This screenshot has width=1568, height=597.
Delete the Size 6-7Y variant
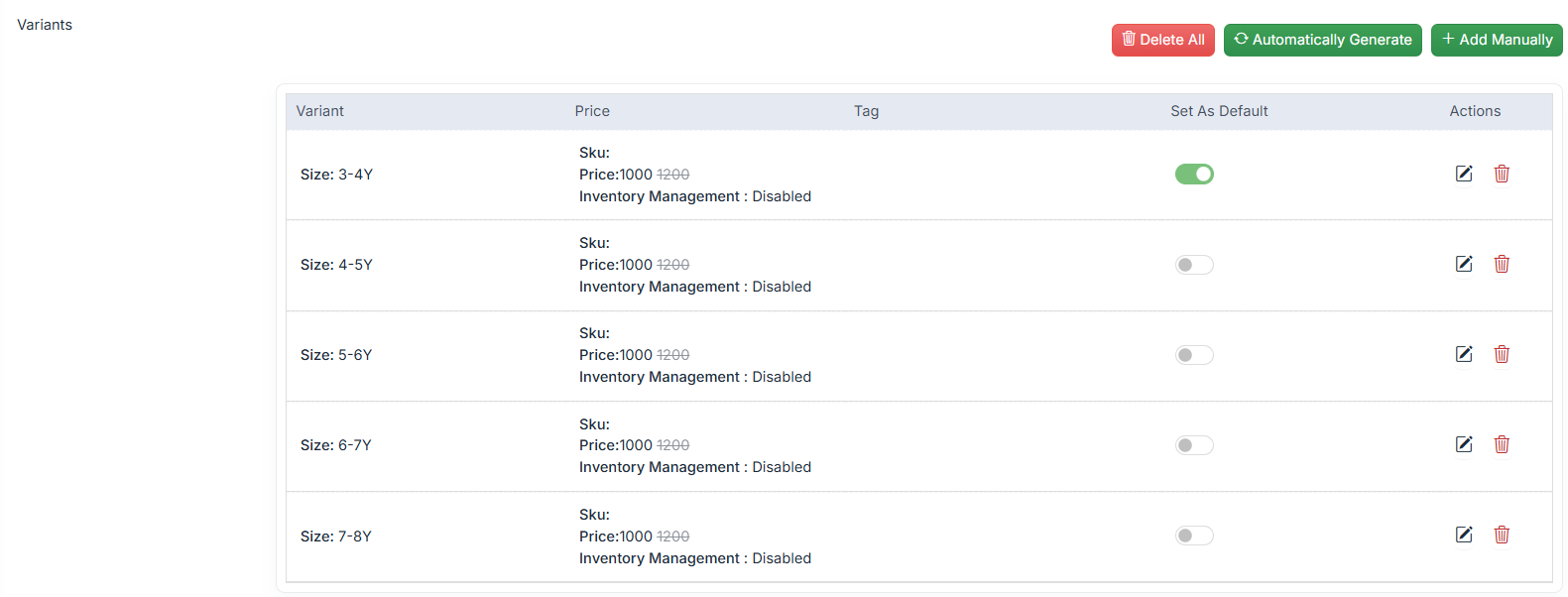click(x=1502, y=444)
